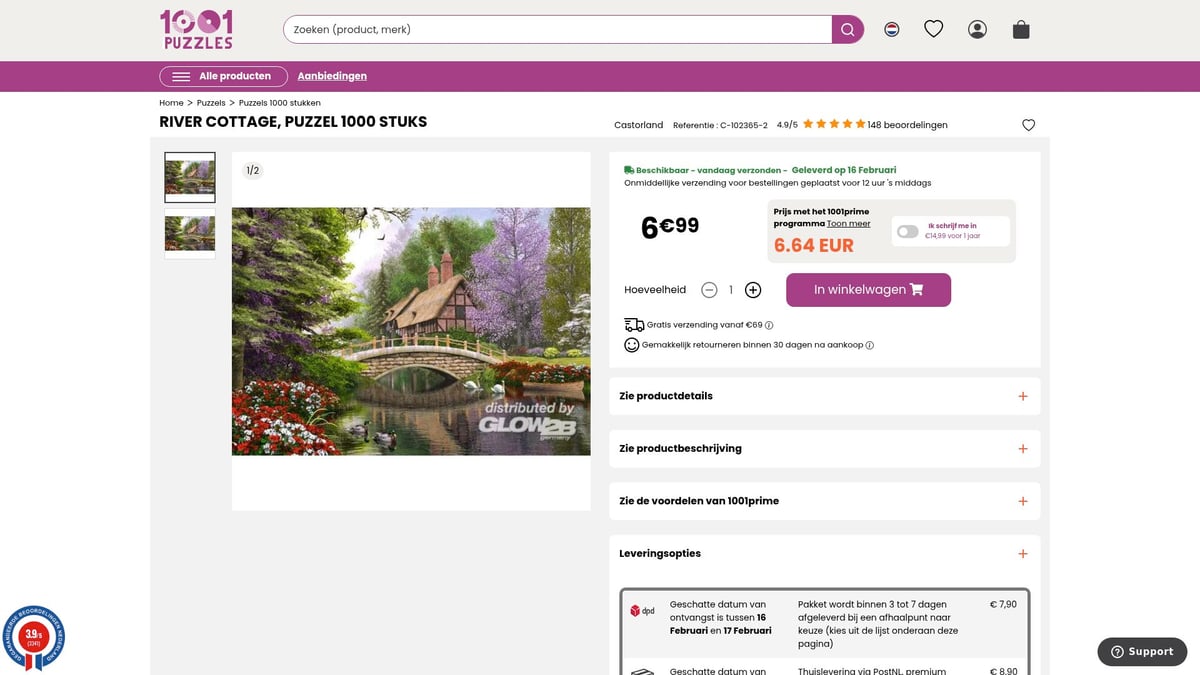This screenshot has width=1200, height=675.
Task: Click the In winkelwagen button
Action: click(x=868, y=290)
